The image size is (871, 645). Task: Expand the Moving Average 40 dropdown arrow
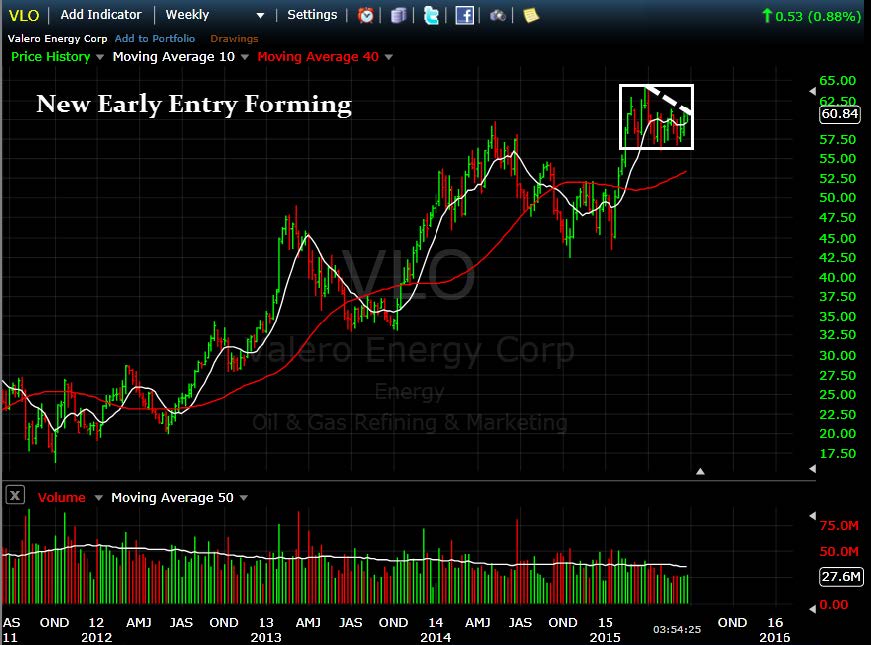click(389, 57)
